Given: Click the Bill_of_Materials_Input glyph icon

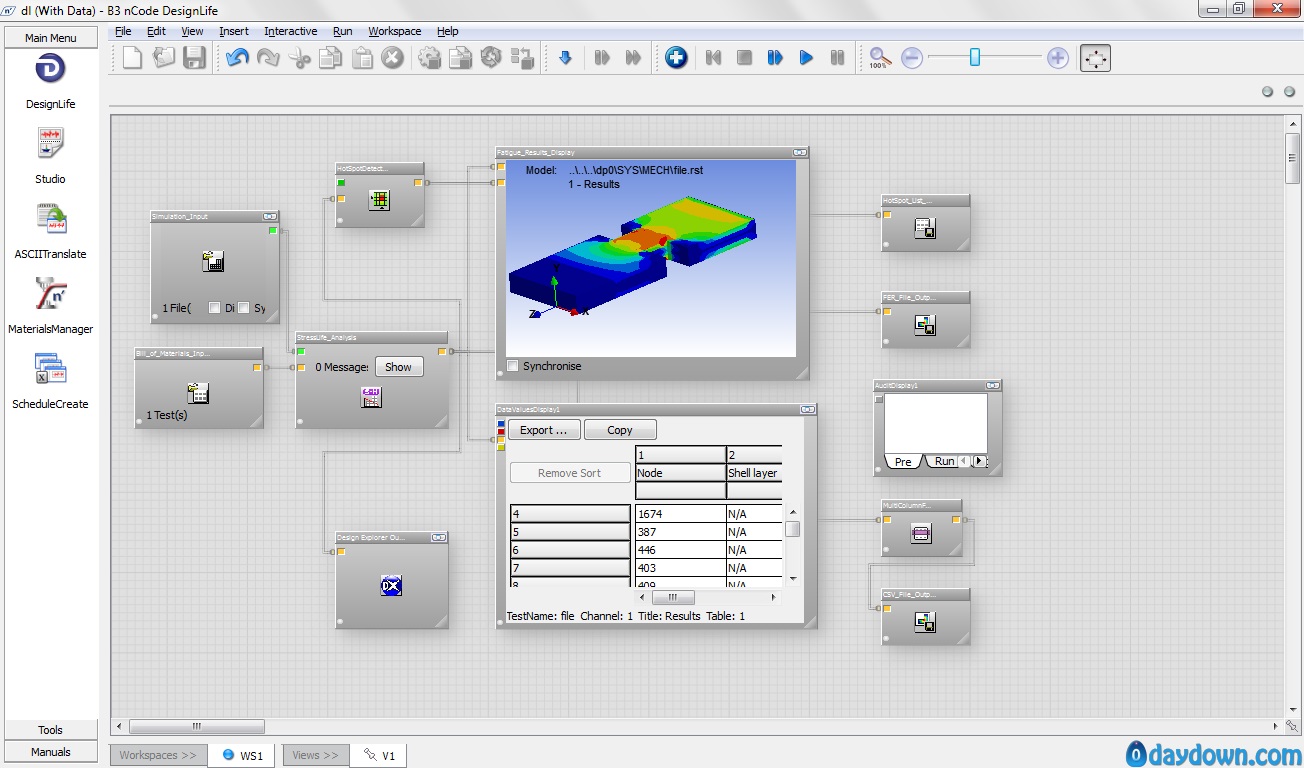Looking at the screenshot, I should [198, 393].
